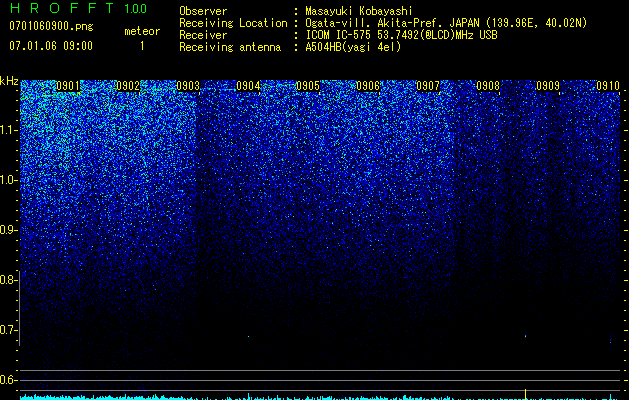Click the 0901 time marker
The width and height of the screenshot is (629, 400).
(x=68, y=86)
